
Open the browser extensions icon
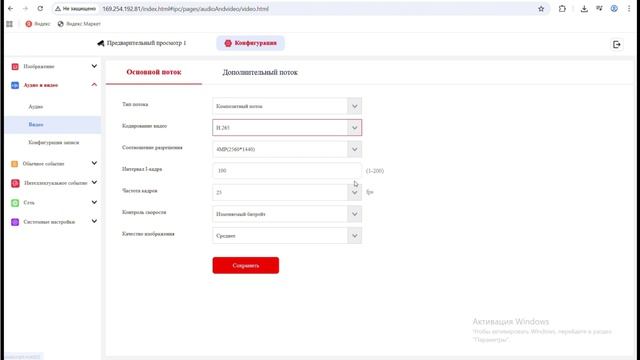562,9
